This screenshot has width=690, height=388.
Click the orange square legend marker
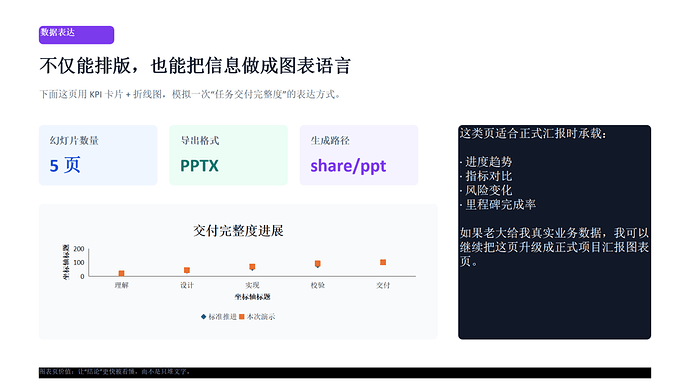coord(242,317)
